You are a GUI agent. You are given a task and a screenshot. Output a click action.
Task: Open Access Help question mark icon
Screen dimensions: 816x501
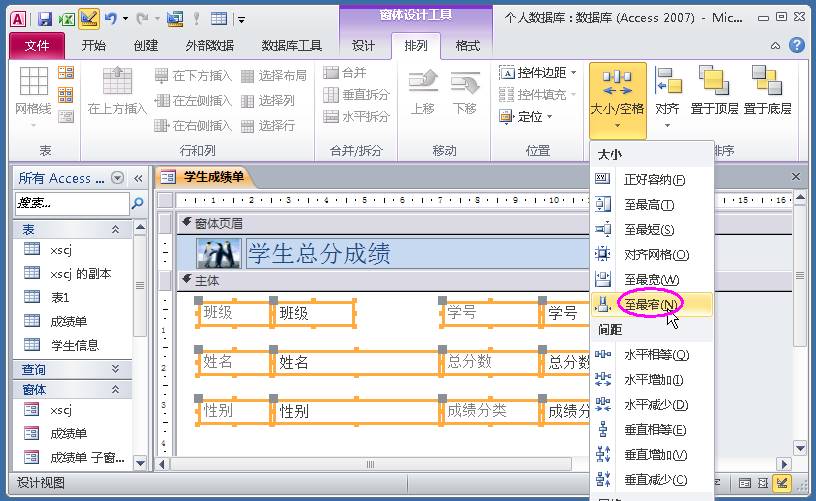click(797, 45)
